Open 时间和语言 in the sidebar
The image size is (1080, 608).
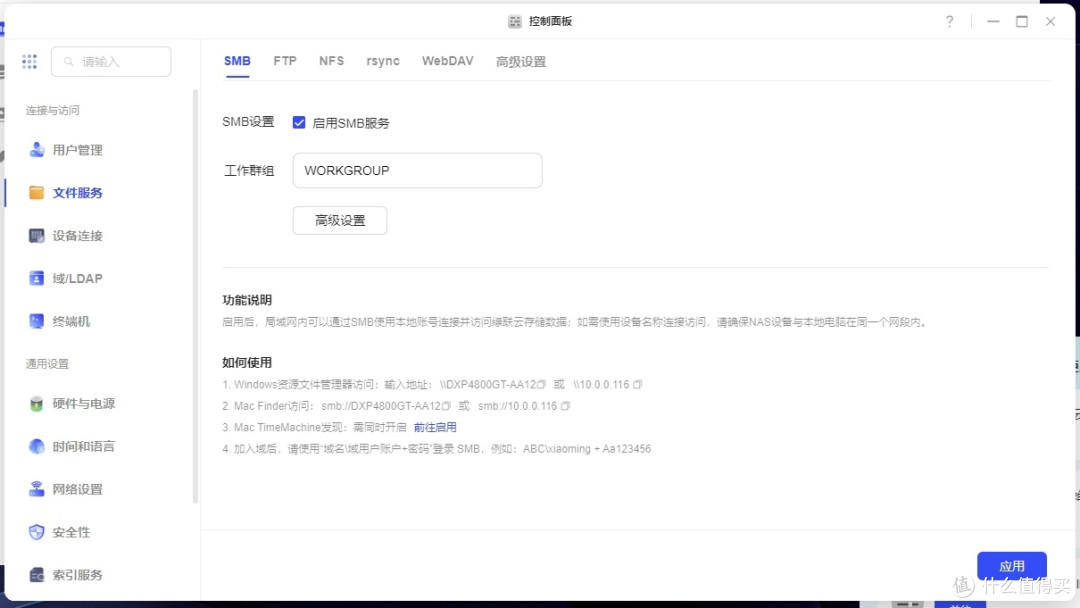(x=83, y=446)
